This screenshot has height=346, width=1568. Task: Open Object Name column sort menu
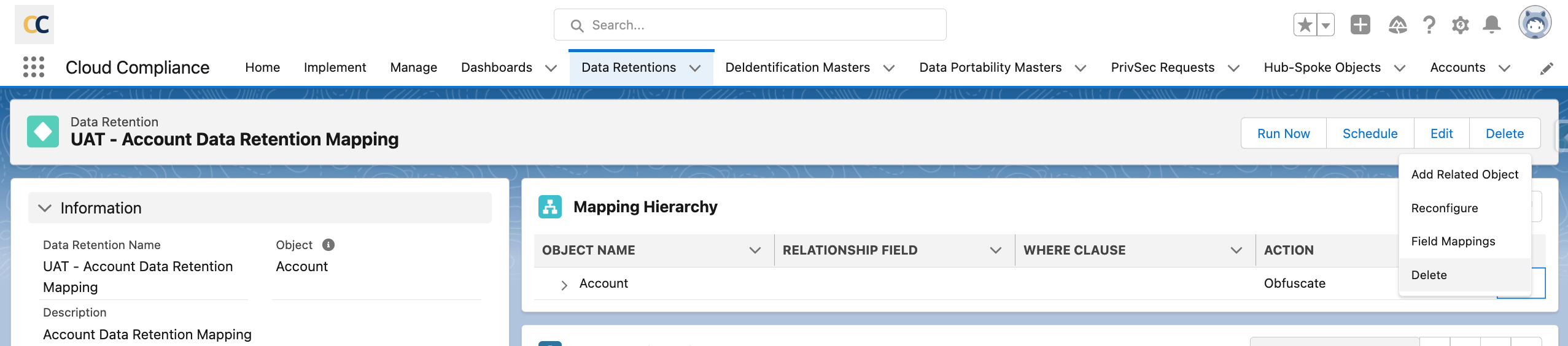(x=755, y=250)
